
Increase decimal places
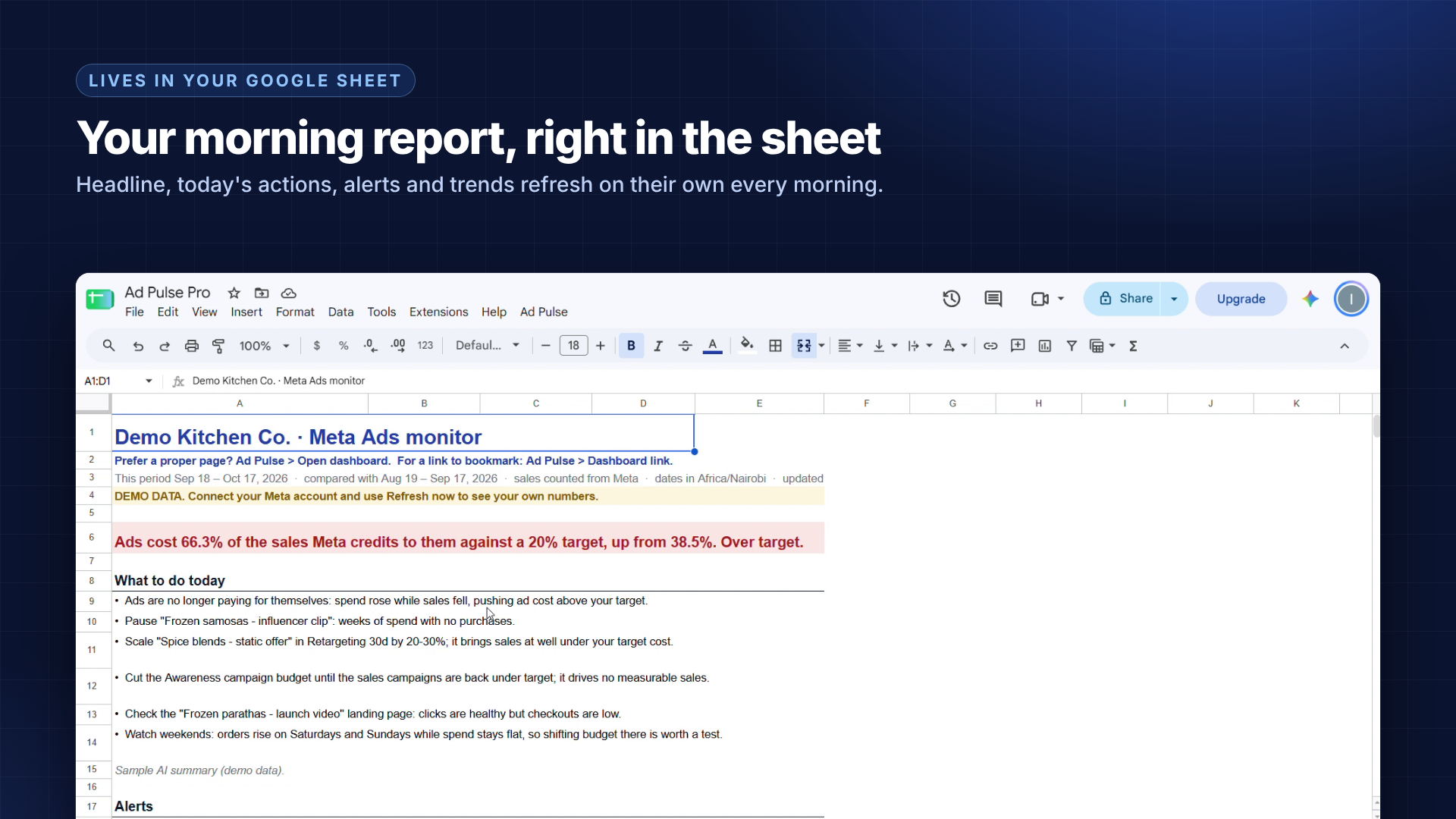pos(398,346)
